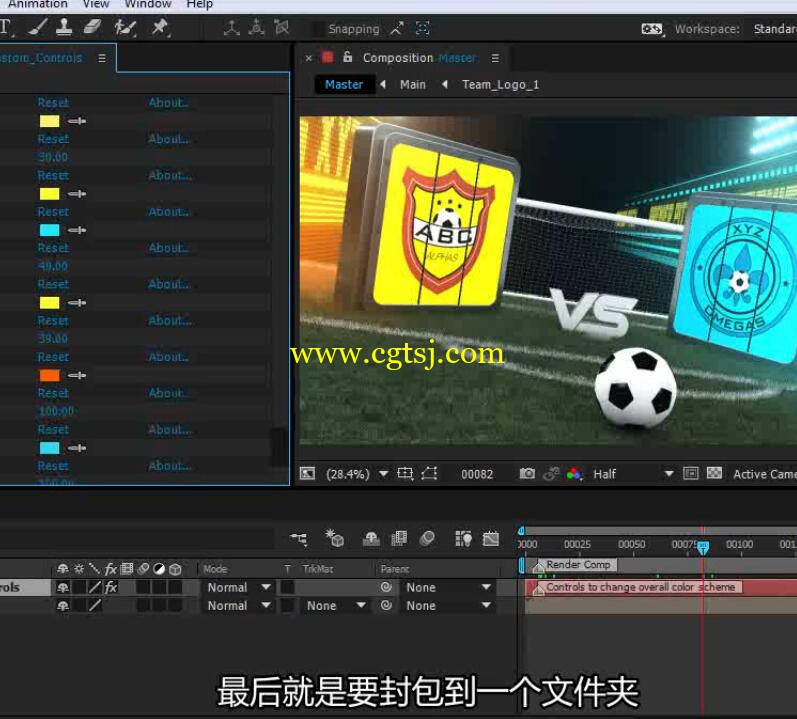Image resolution: width=797 pixels, height=719 pixels.
Task: Switch to the Master breadcrumb tab
Action: click(344, 84)
